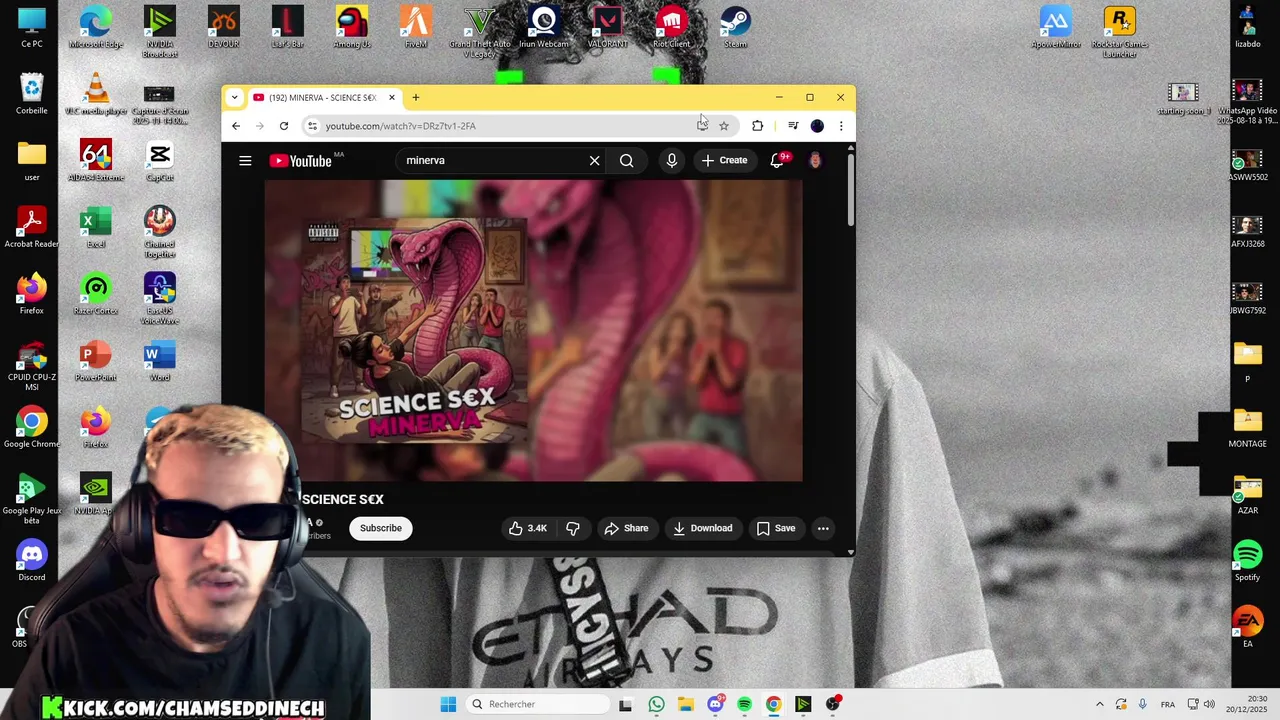Screen dimensions: 1280x720
Task: Subscribe to the channel
Action: pos(381,528)
